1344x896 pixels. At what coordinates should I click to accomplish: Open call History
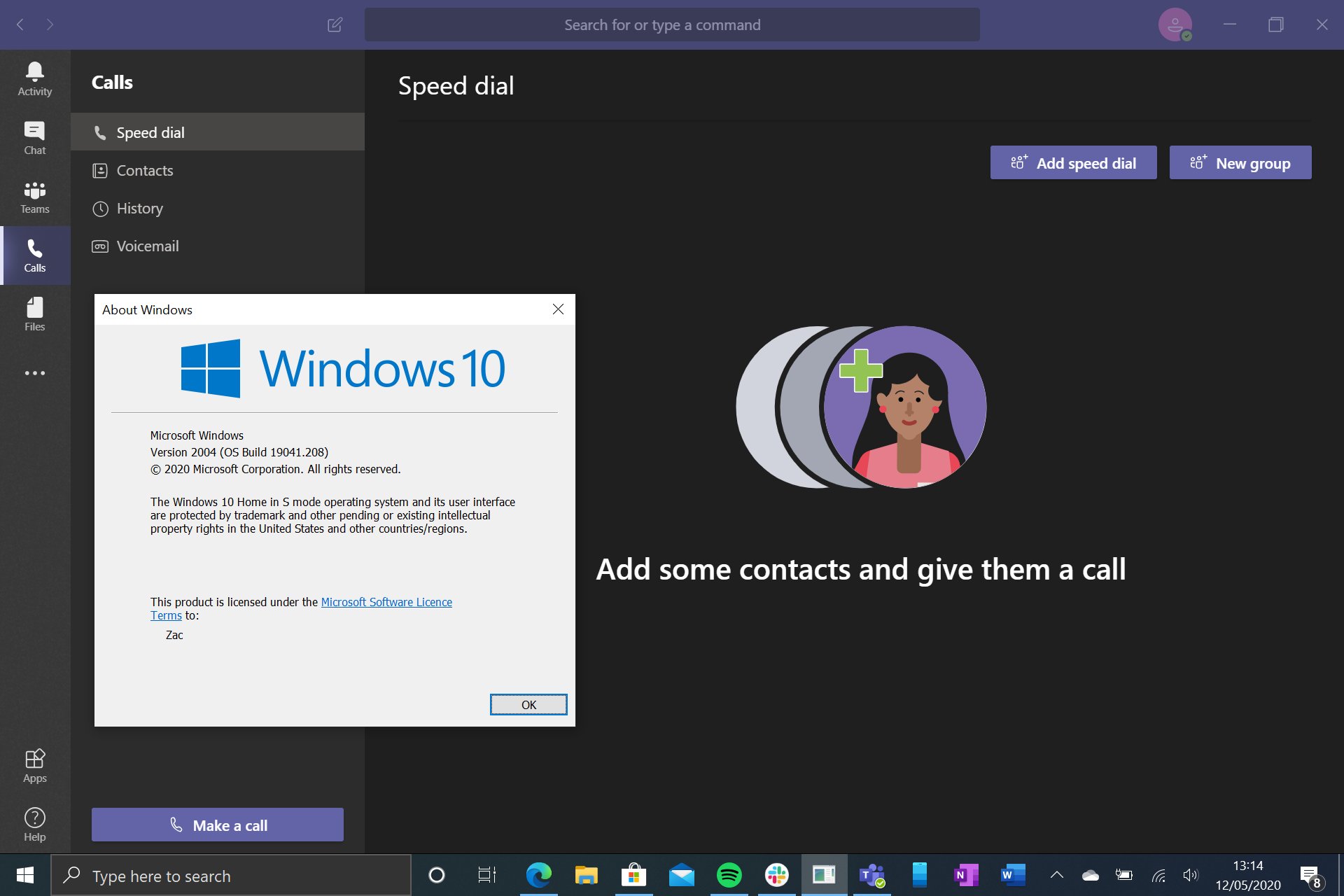pos(218,208)
